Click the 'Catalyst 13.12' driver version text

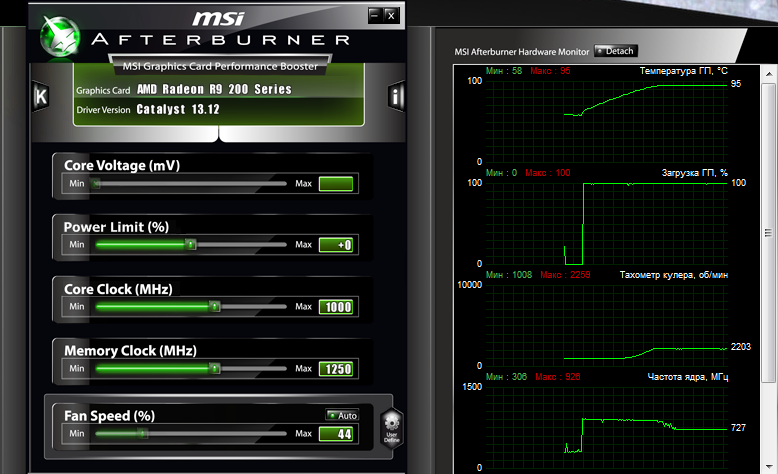(178, 109)
